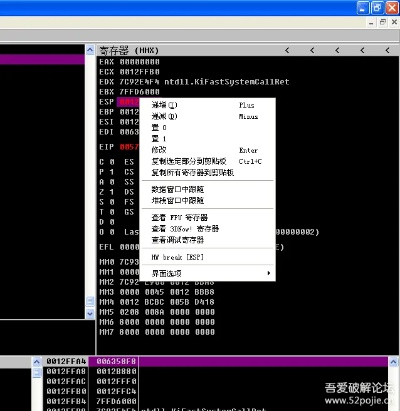Viewport: 400px width, 411px height.
Task: Select the MM4 register row
Action: [157, 302]
